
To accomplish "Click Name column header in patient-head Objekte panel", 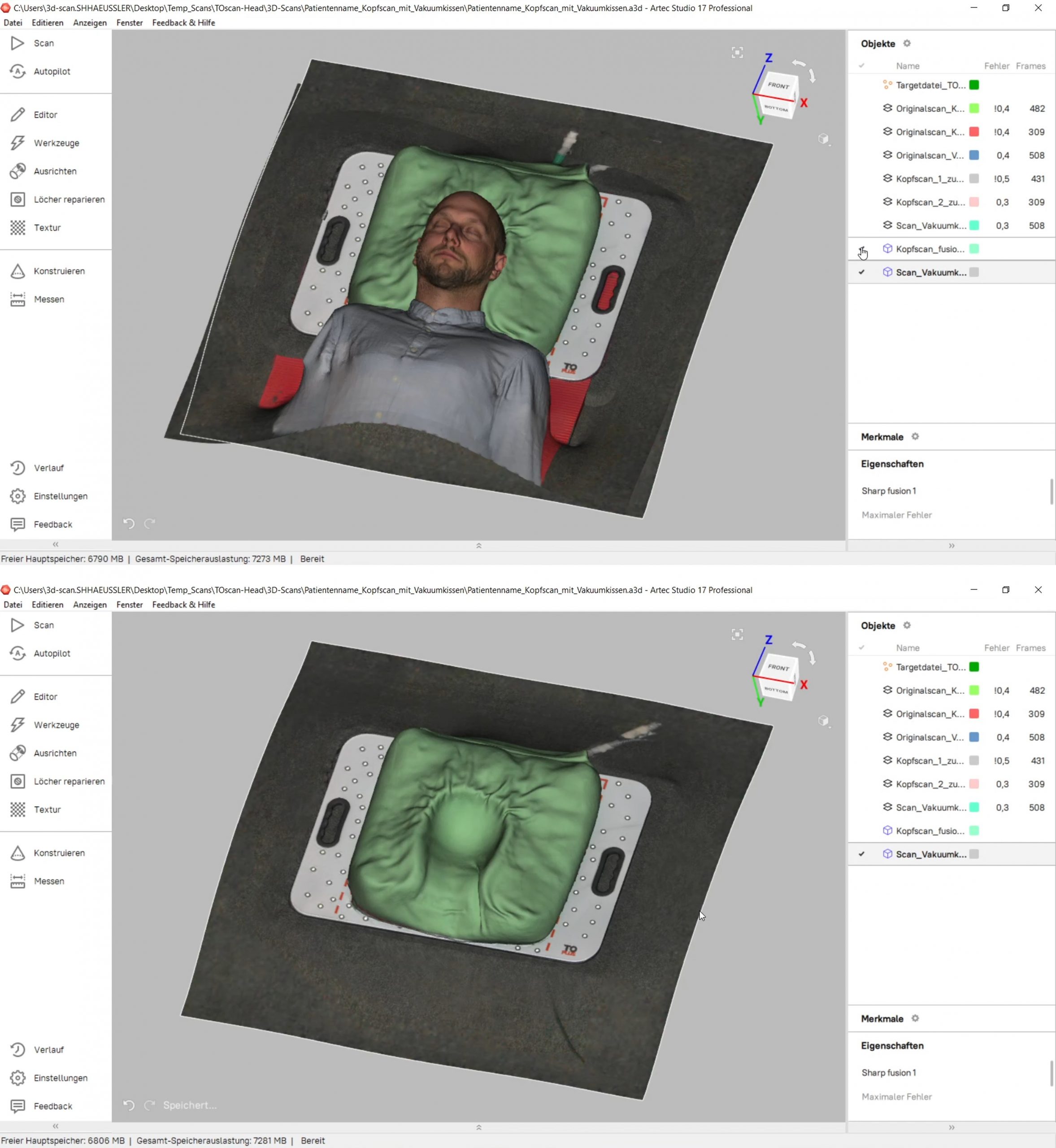I will coord(908,66).
